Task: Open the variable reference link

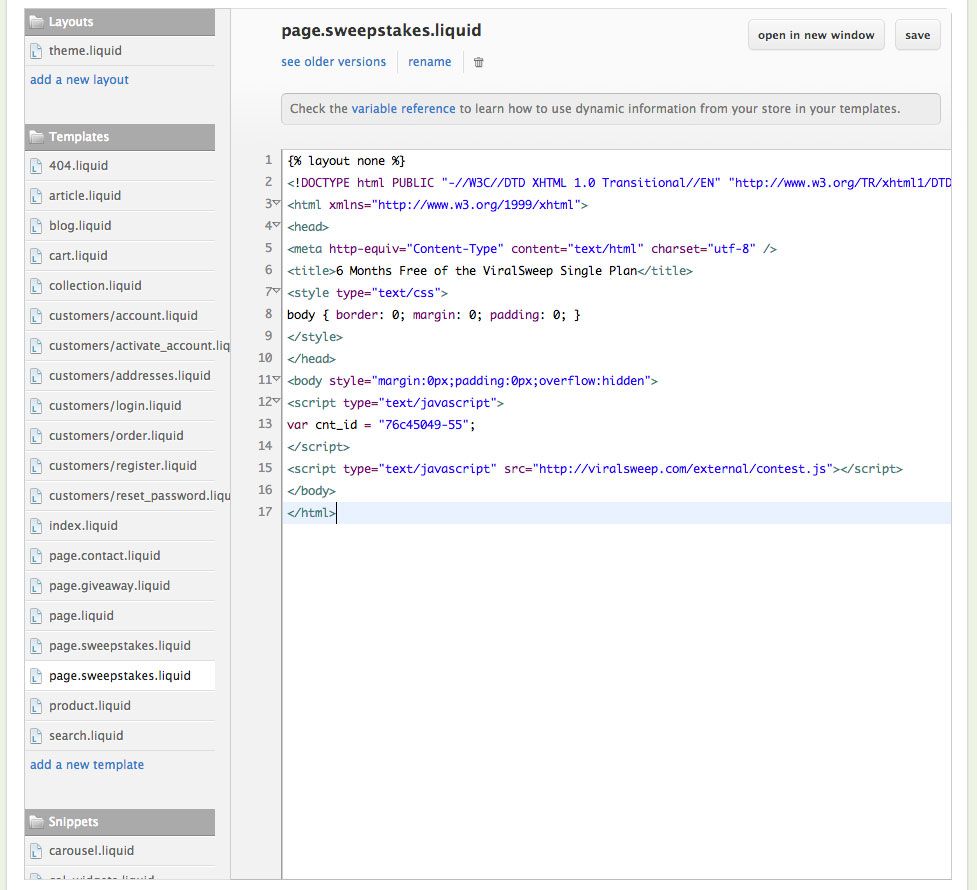Action: (403, 108)
